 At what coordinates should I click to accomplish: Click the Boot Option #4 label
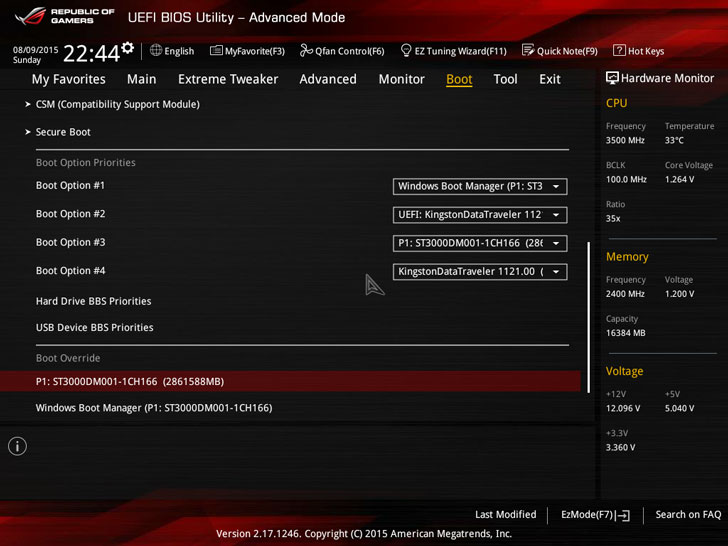pyautogui.click(x=71, y=271)
